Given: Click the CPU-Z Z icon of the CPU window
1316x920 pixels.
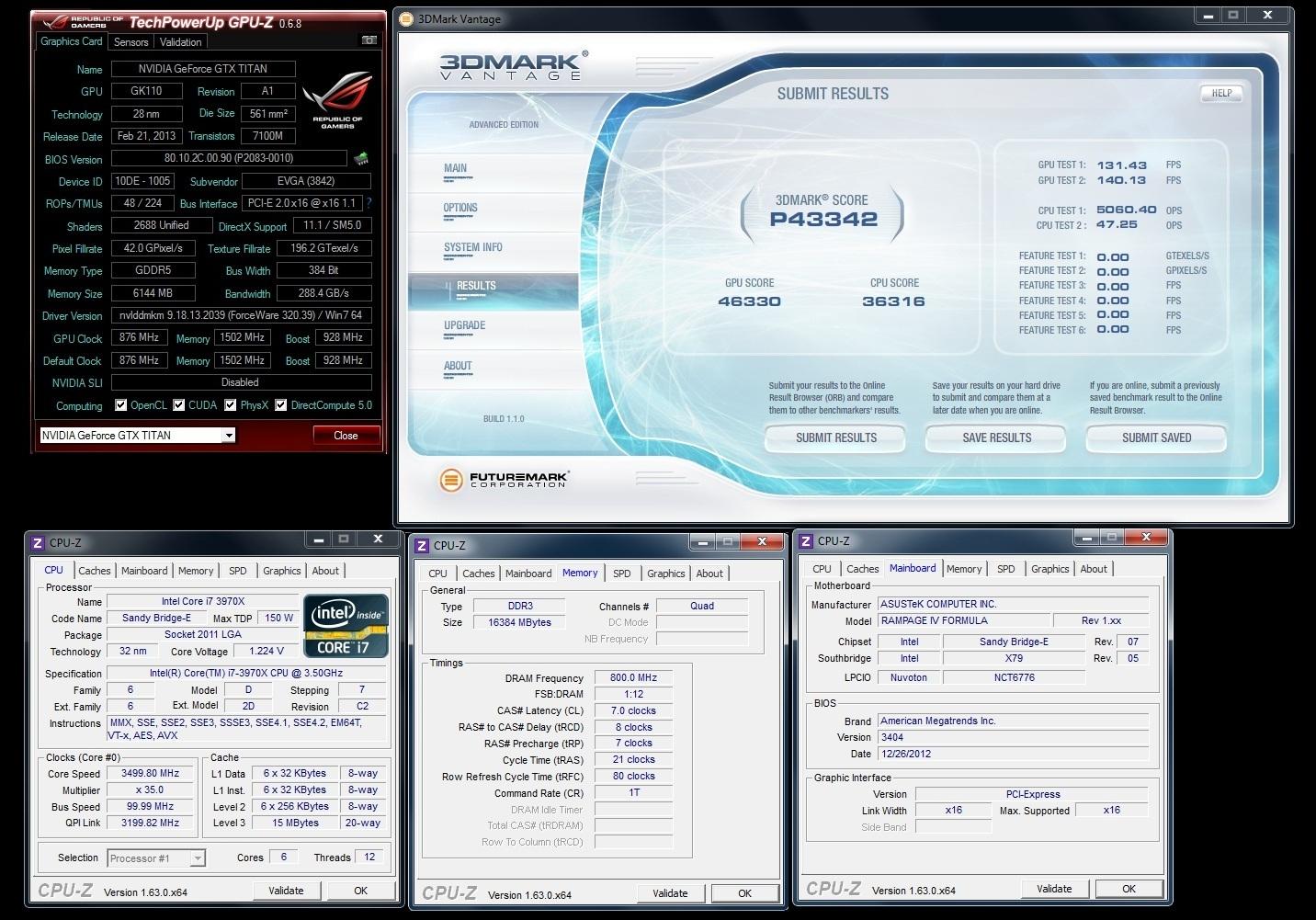Looking at the screenshot, I should point(38,543).
